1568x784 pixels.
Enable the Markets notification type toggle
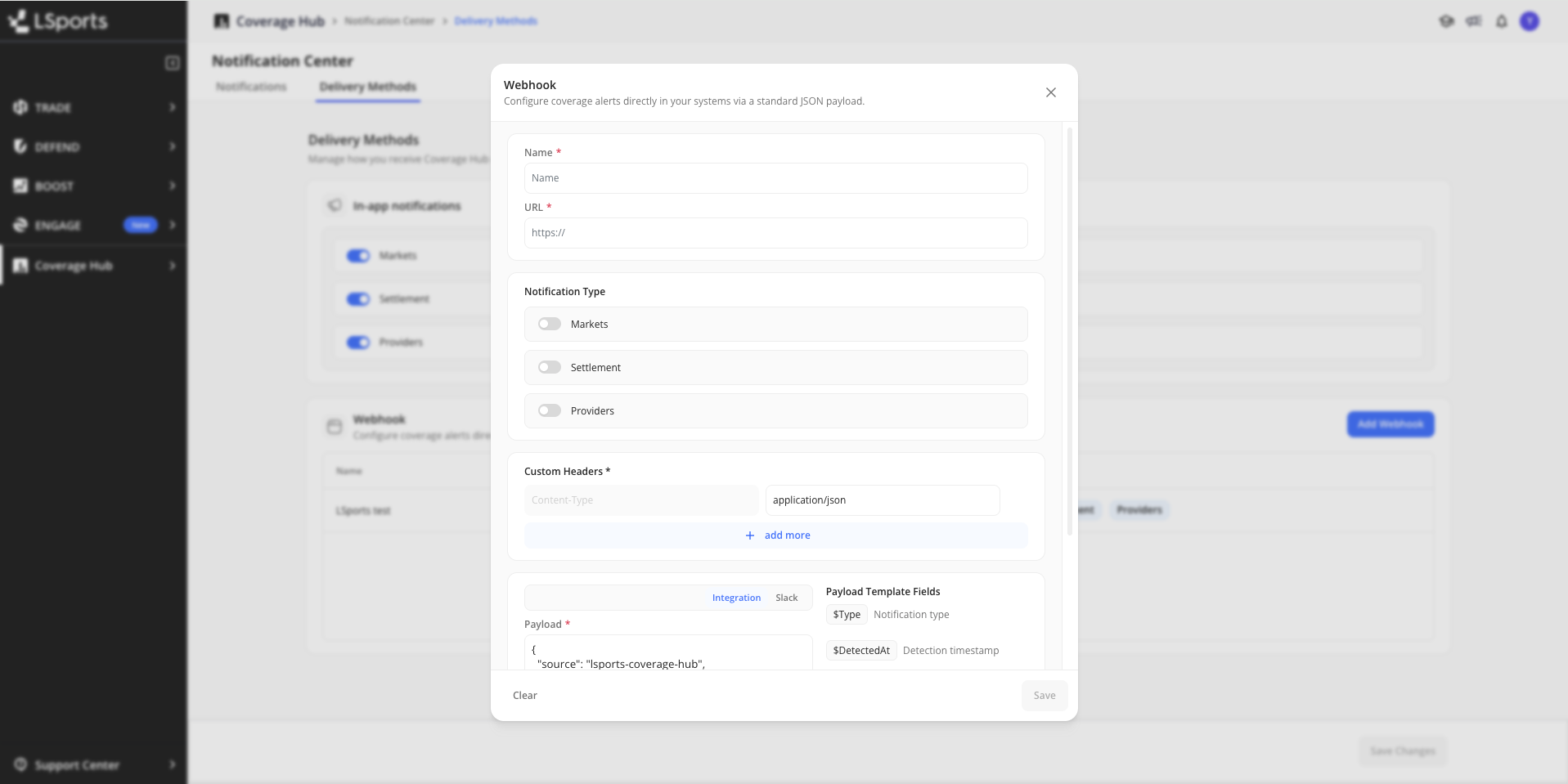coord(550,324)
